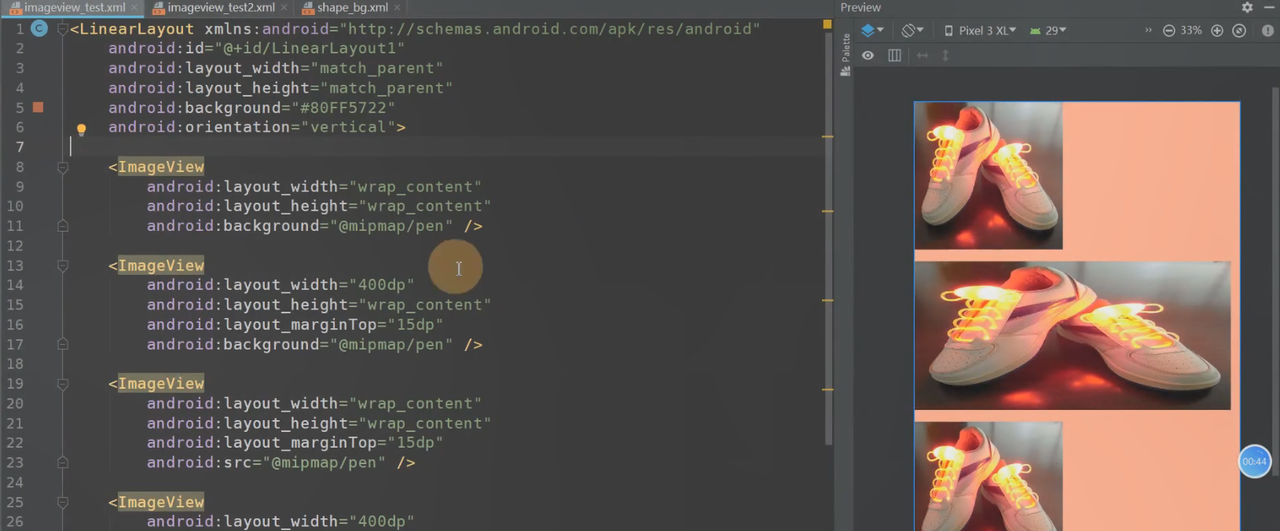
Task: Click the fold end marker on line 17
Action: (62, 344)
